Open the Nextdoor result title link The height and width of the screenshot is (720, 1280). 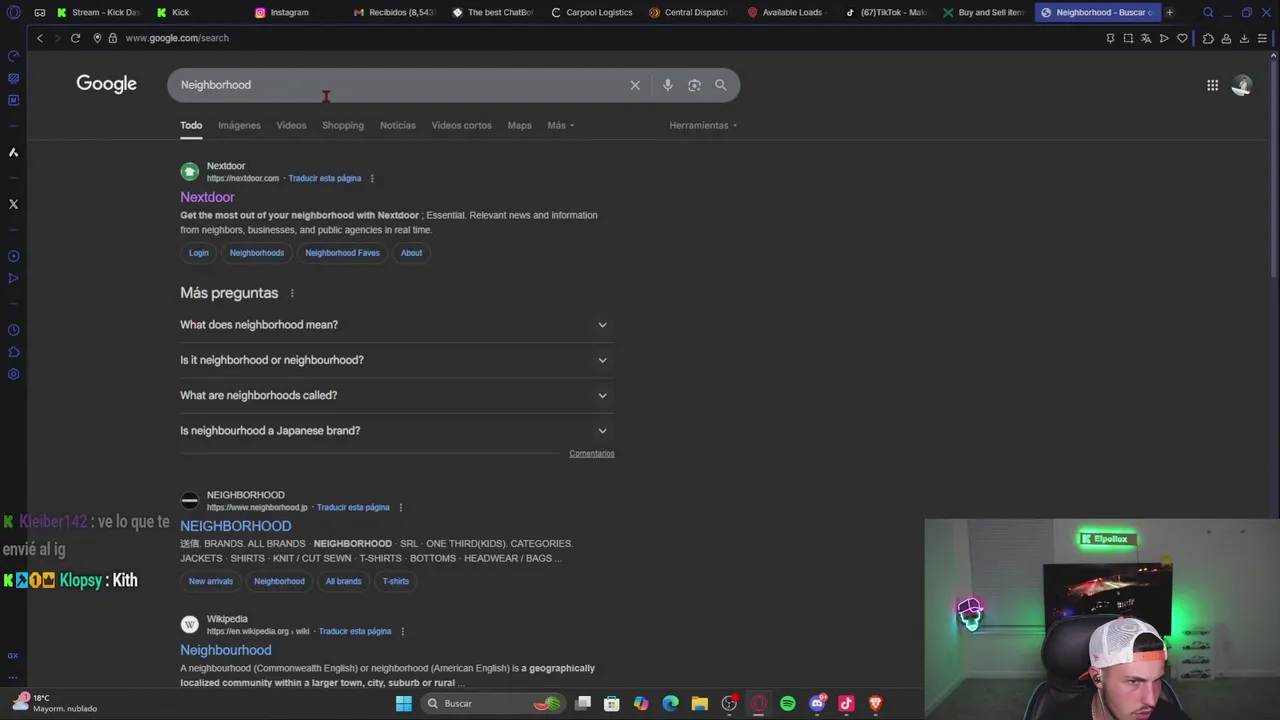coord(207,197)
